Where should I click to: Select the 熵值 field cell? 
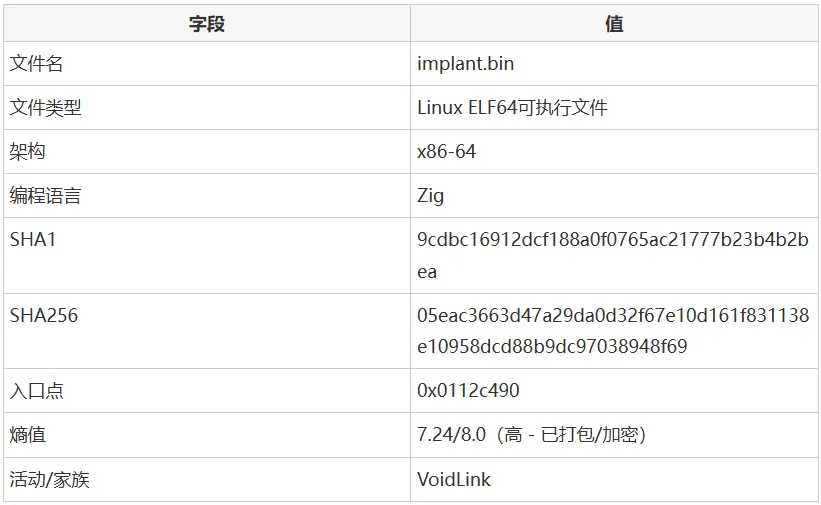(207, 435)
